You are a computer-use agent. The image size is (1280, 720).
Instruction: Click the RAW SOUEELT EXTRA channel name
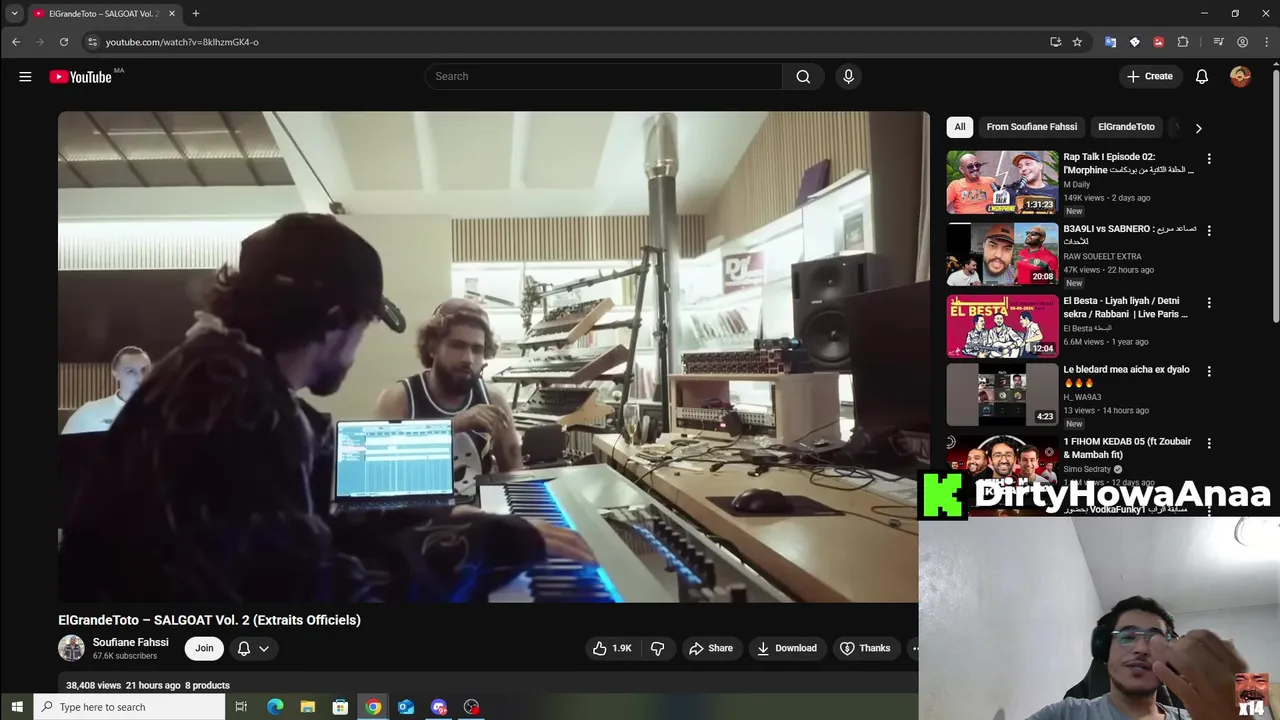[1102, 257]
